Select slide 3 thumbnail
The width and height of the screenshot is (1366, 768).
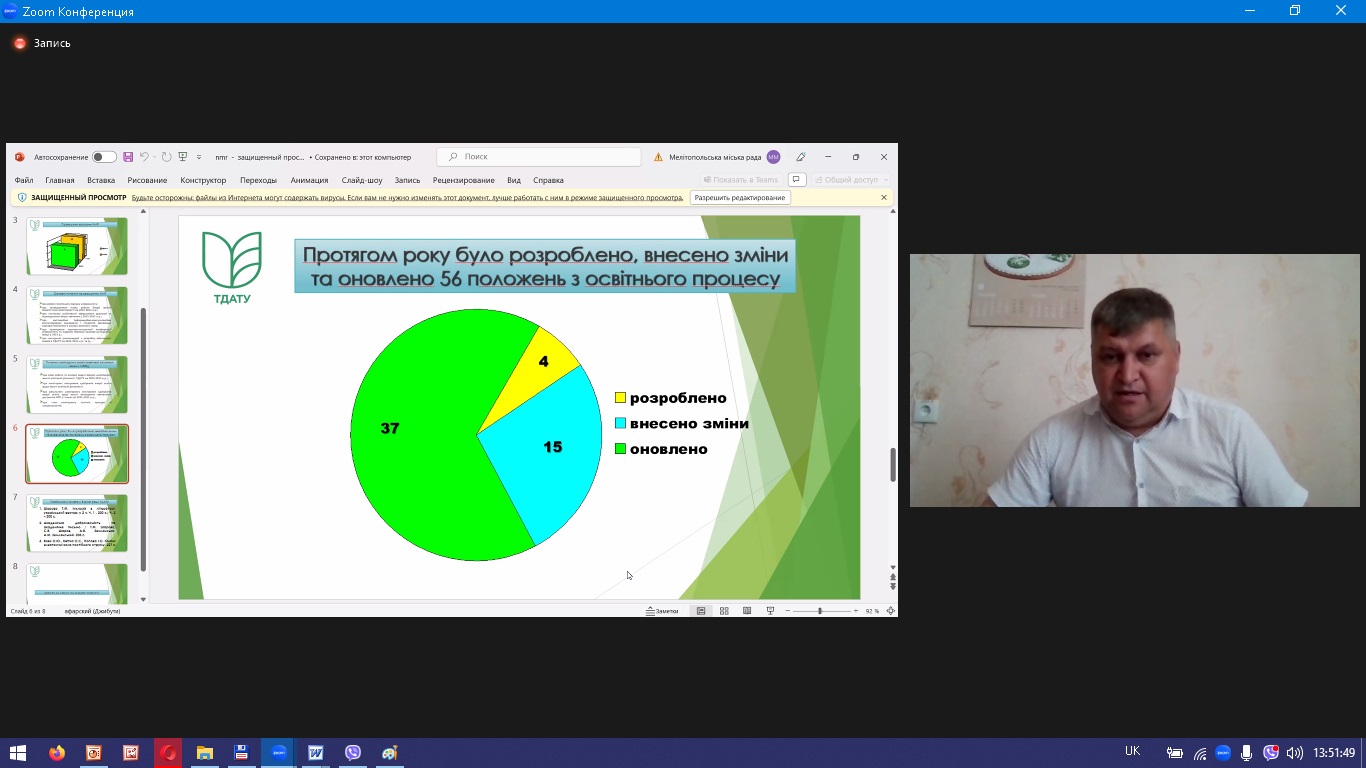tap(77, 246)
